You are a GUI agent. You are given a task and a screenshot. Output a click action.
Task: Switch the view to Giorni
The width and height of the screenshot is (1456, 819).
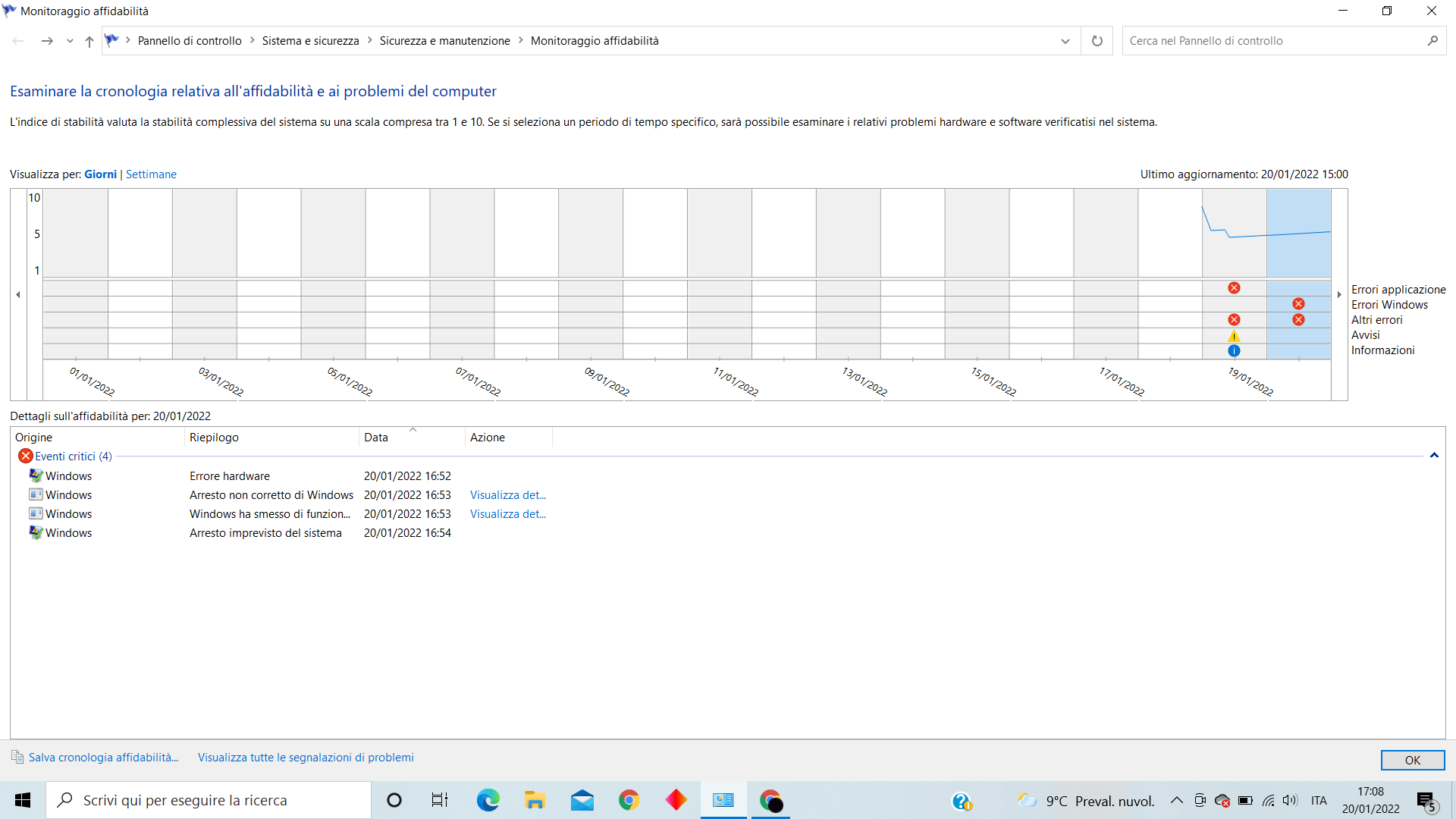(100, 174)
